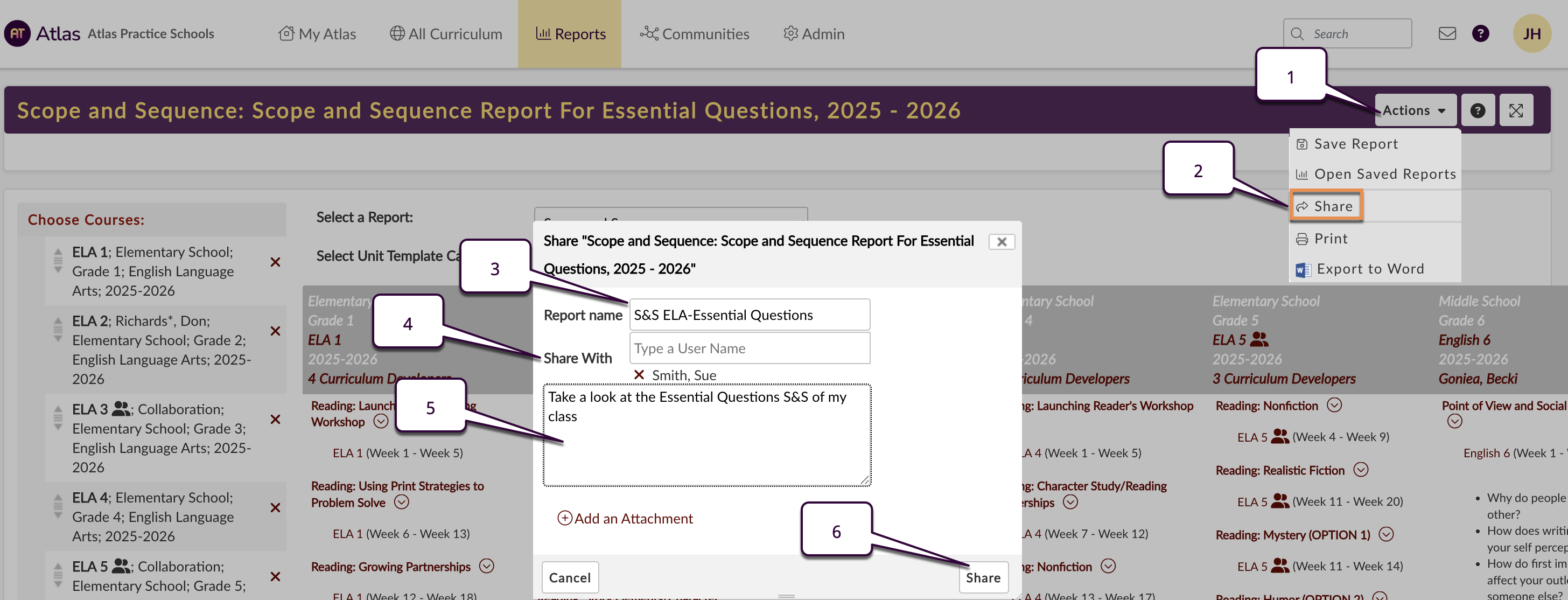Viewport: 1568px width, 600px height.
Task: Expand Reading: Realistic Fiction unit chevron
Action: coord(1361,470)
